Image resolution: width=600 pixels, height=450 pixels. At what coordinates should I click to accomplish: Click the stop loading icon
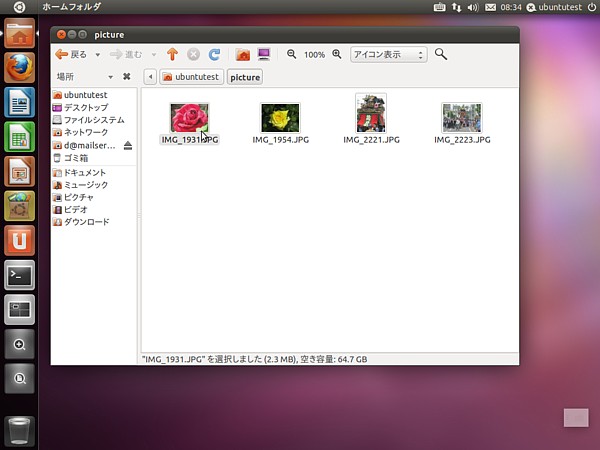(194, 54)
